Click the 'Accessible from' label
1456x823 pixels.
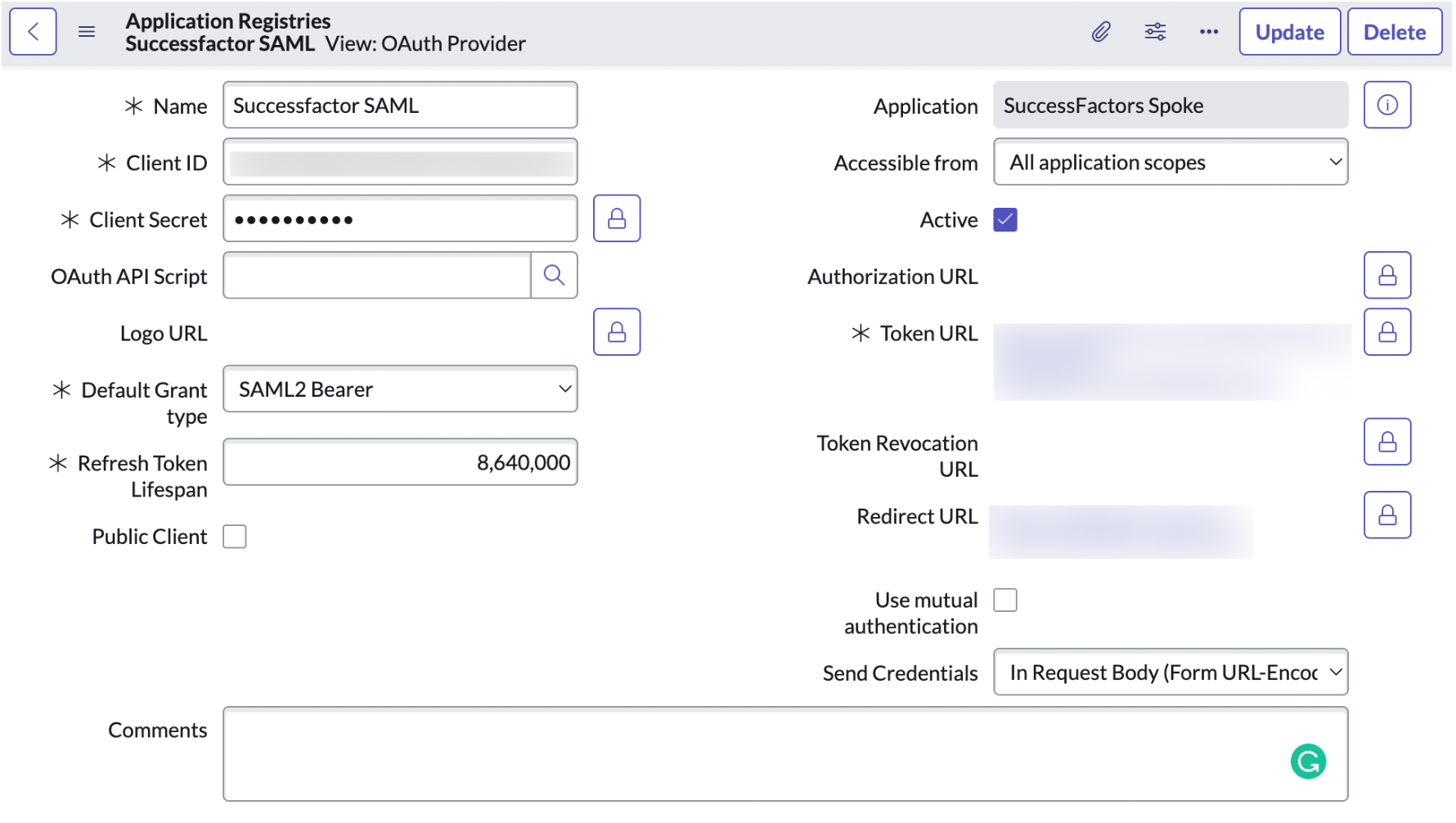tap(906, 164)
